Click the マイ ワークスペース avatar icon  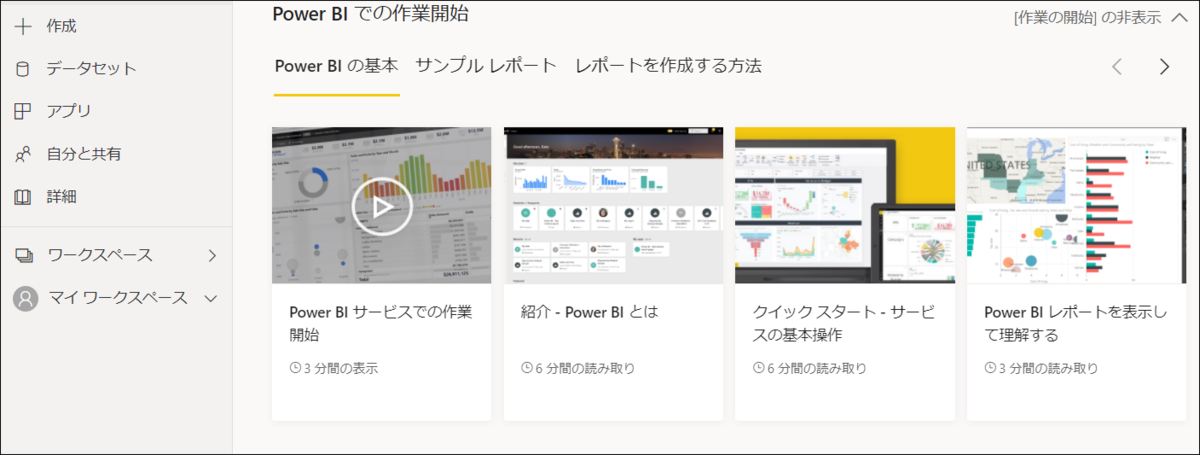pyautogui.click(x=25, y=298)
